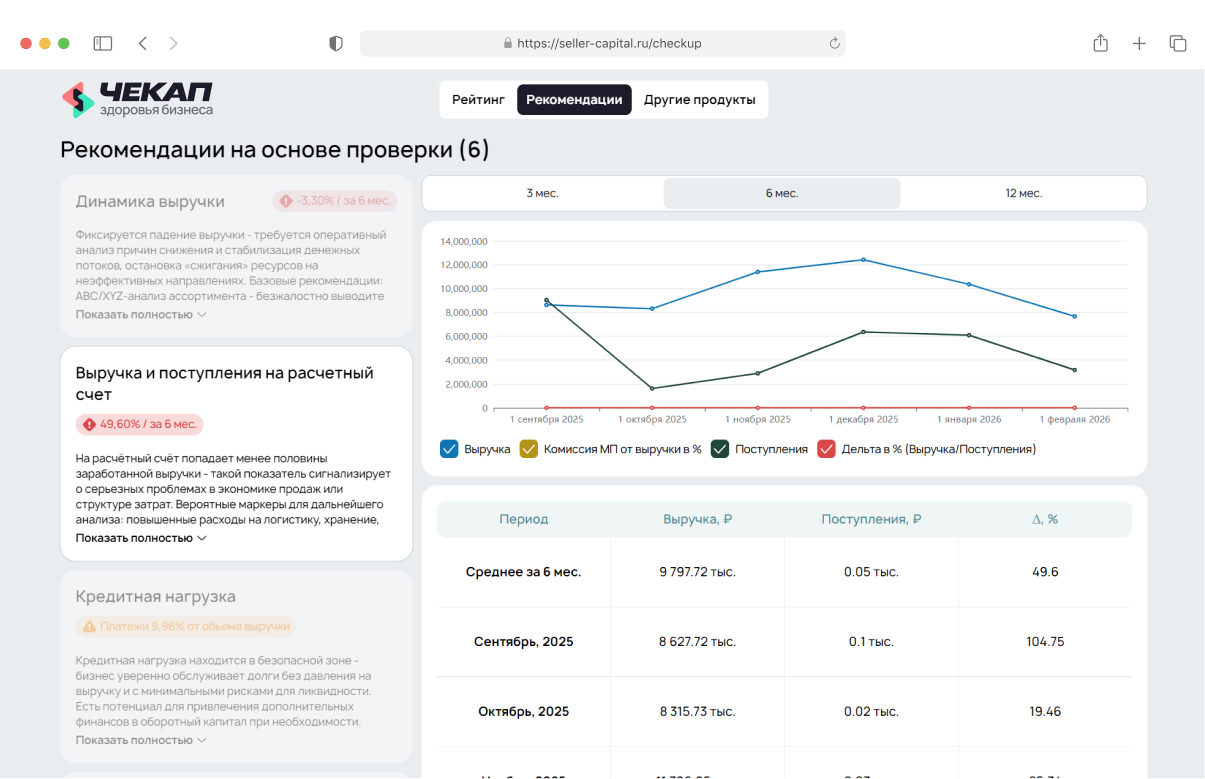Toggle the browser sidebar icon
This screenshot has height=779, width=1205.
point(103,43)
